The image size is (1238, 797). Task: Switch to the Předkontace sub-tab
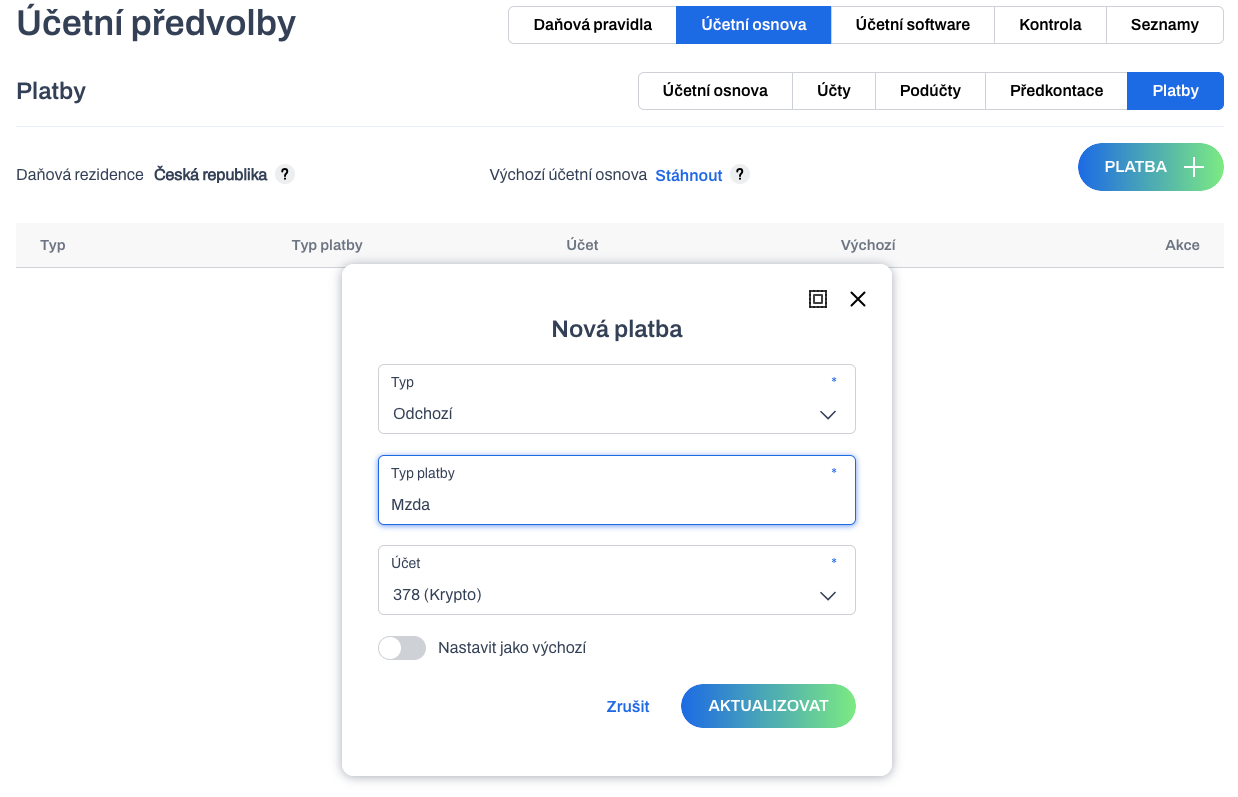tap(1056, 91)
